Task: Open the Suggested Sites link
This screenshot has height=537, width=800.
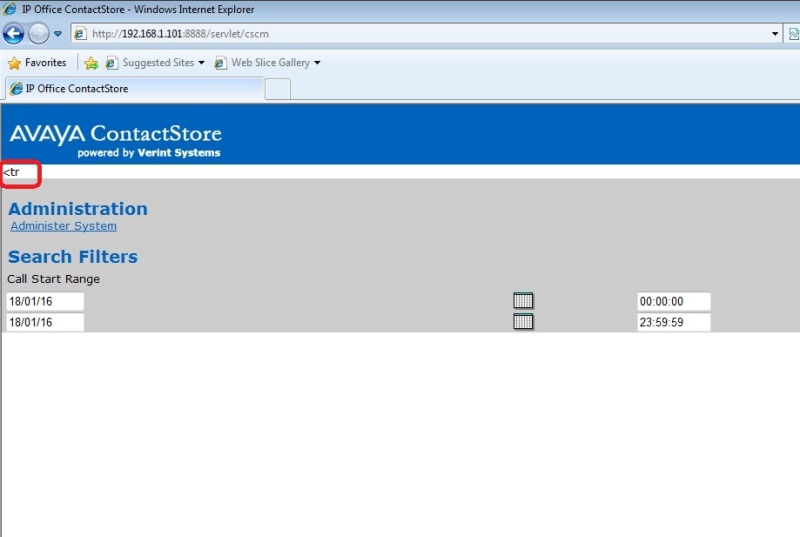Action: tap(158, 63)
